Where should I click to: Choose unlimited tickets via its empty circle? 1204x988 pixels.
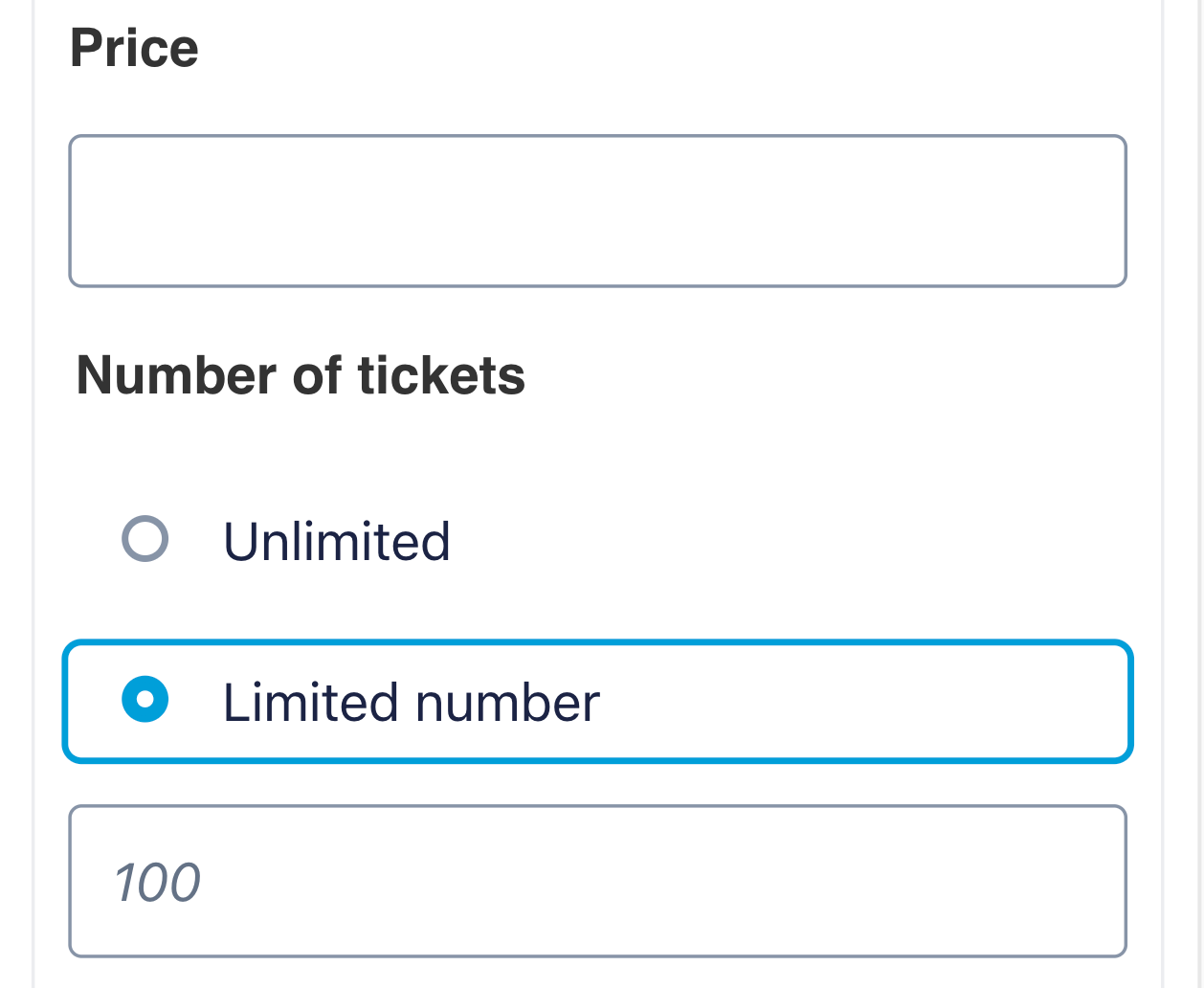pos(145,540)
